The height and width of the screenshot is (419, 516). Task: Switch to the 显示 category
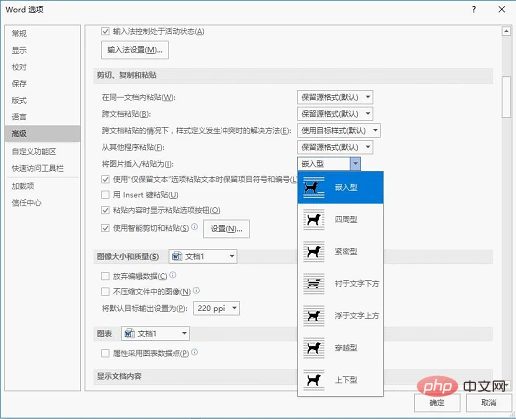click(x=19, y=50)
